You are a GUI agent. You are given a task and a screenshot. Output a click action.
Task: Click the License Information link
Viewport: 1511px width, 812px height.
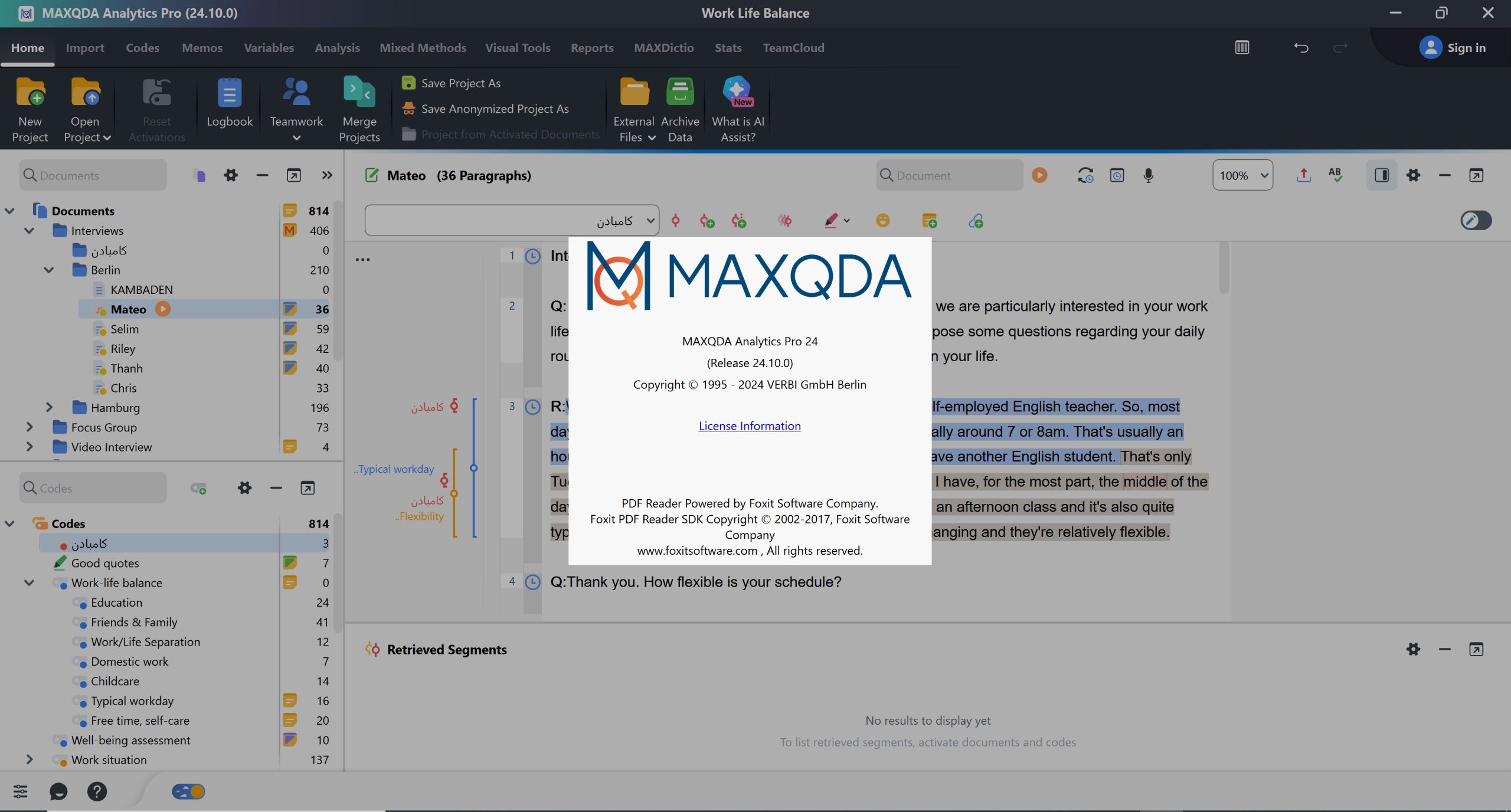point(750,426)
